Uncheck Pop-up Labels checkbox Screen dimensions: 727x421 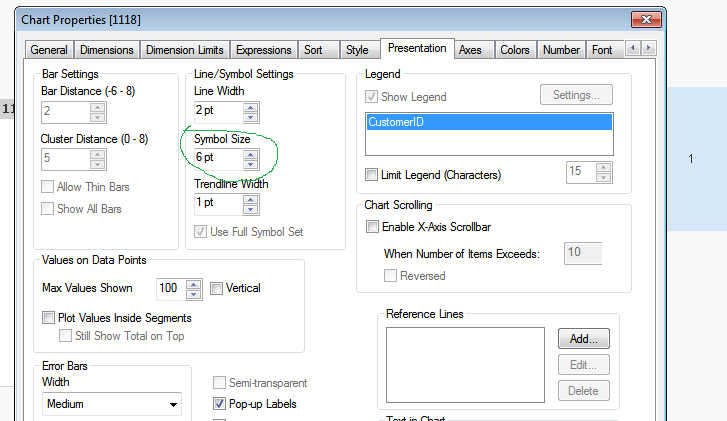(220, 404)
